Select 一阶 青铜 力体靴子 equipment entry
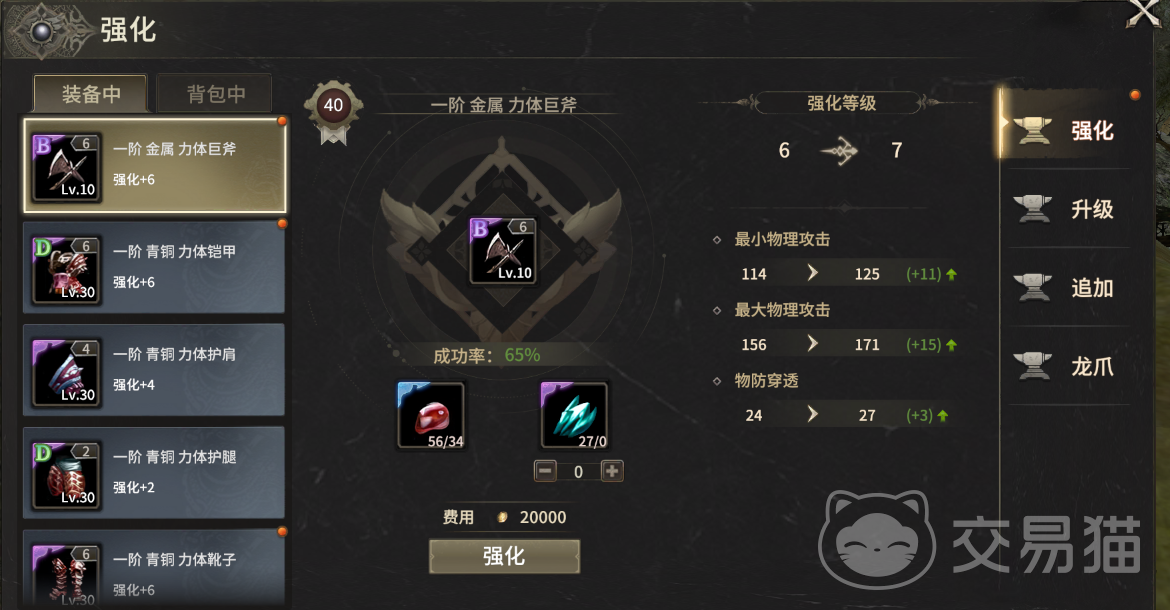 tap(154, 568)
